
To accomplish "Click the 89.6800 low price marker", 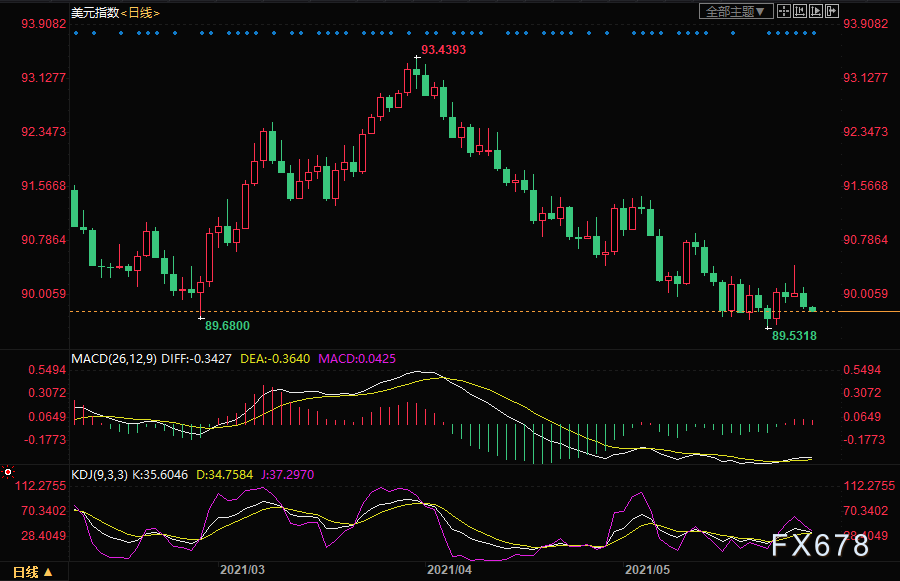I will [x=227, y=326].
